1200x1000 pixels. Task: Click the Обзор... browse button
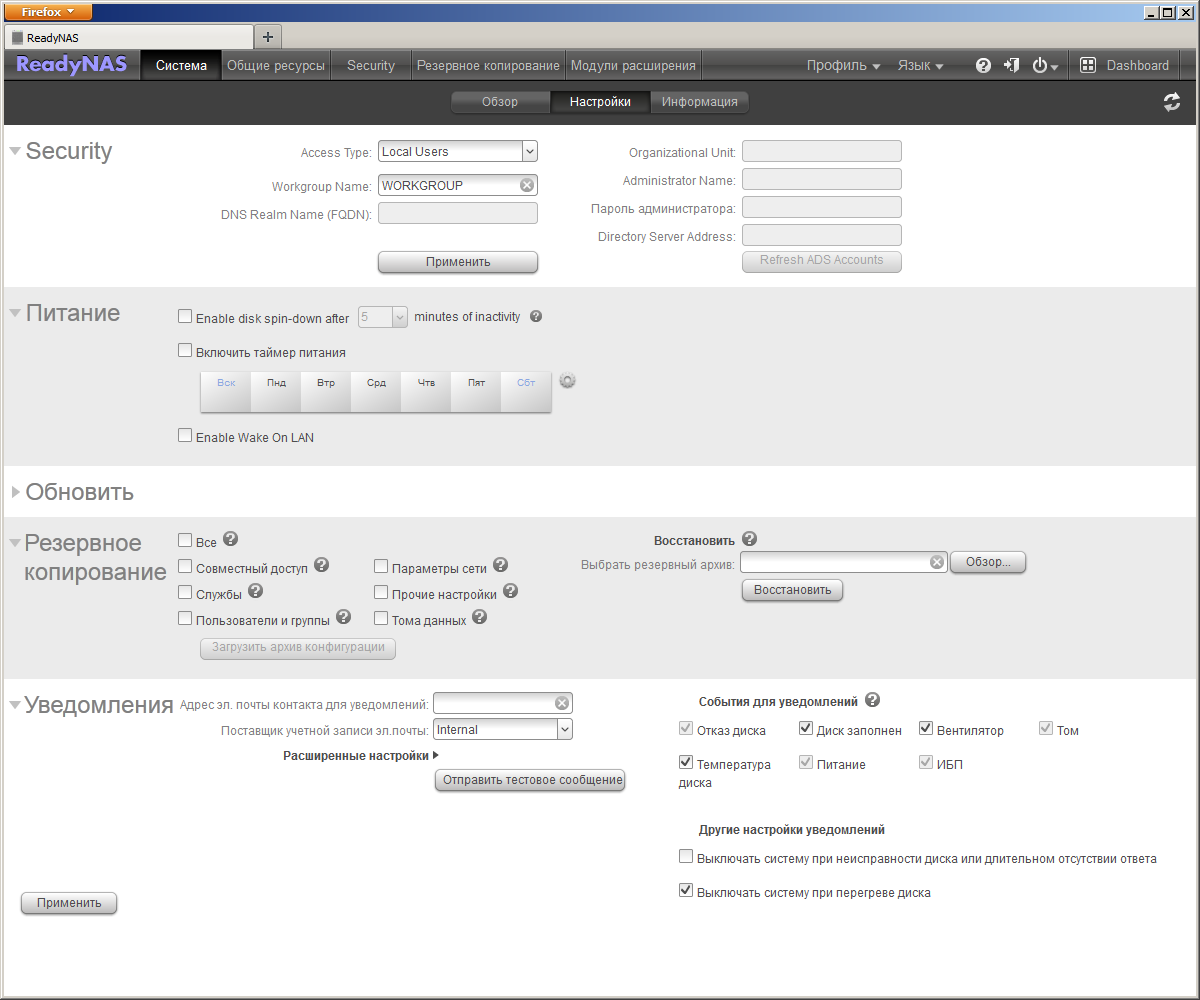(988, 562)
